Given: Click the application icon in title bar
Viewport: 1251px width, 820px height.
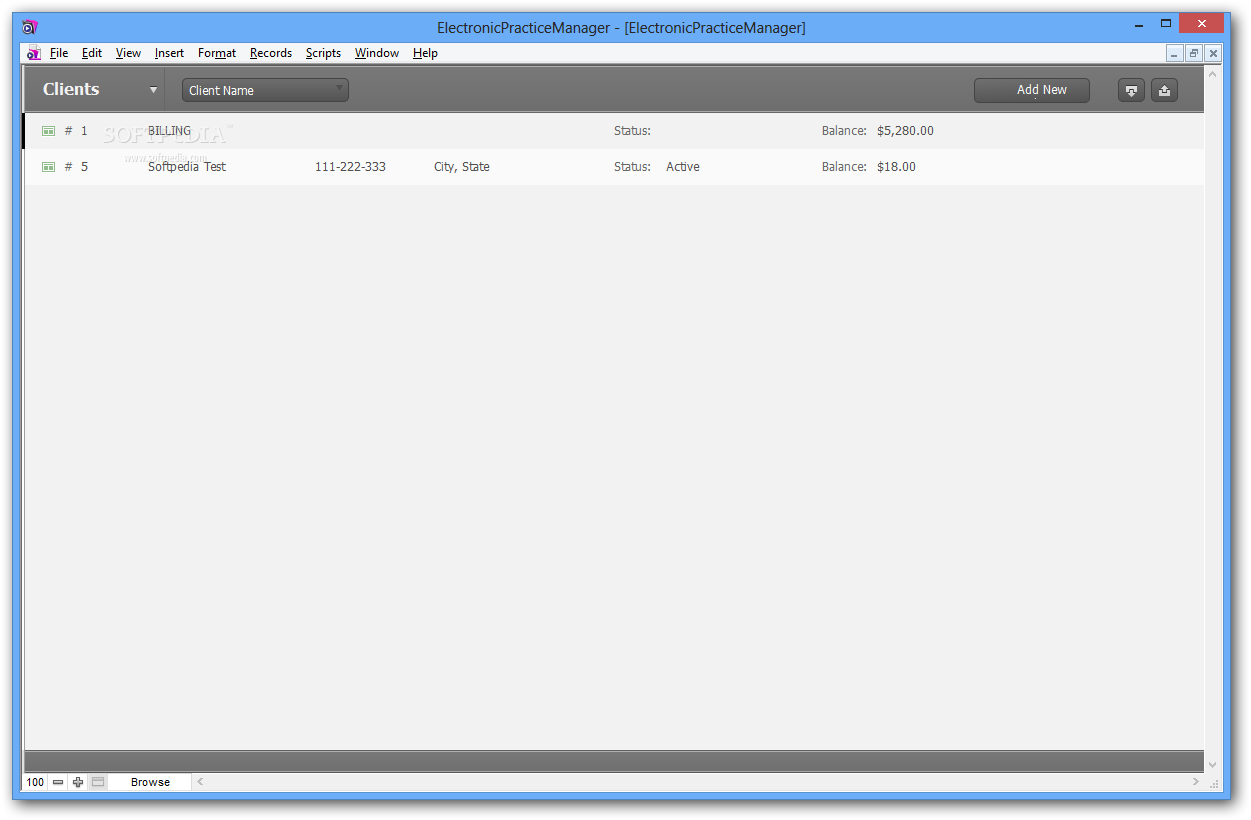Looking at the screenshot, I should 29,27.
